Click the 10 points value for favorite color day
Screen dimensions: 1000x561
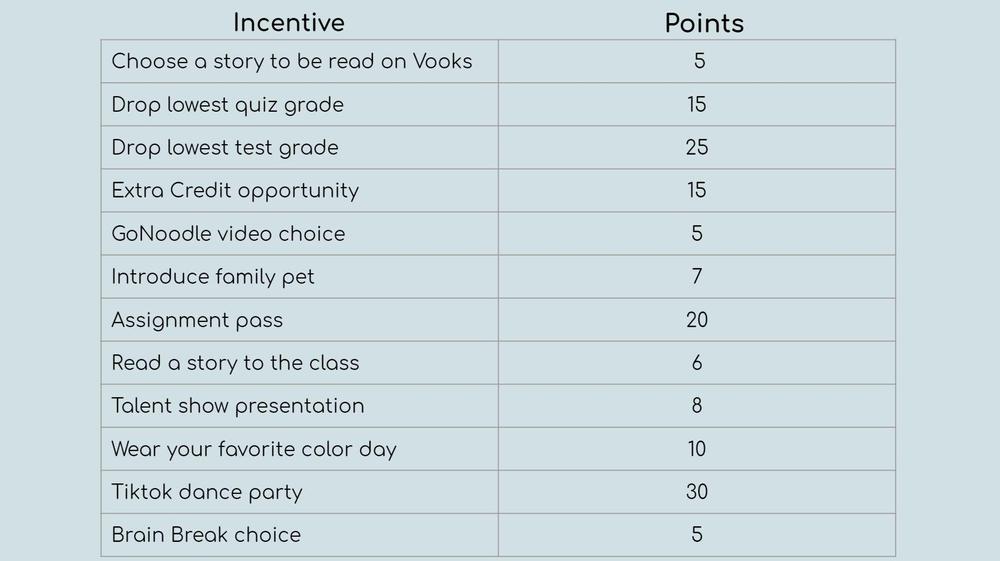697,449
